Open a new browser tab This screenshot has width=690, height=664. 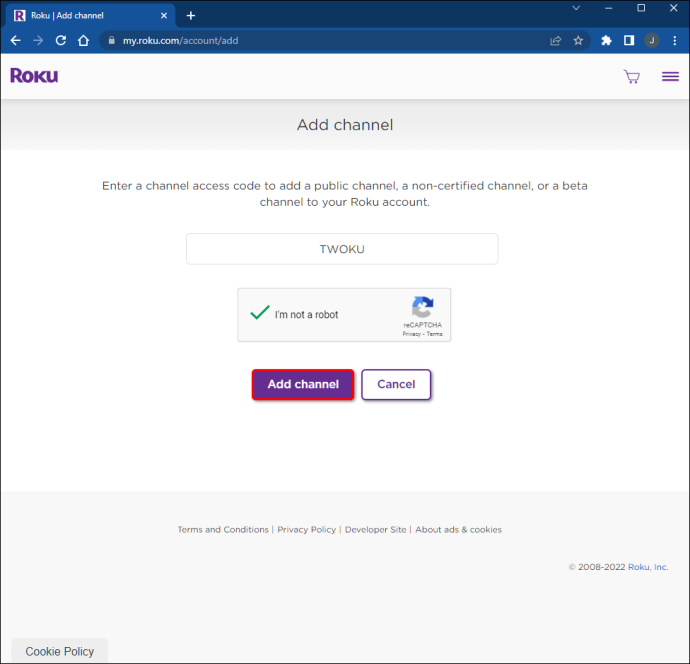pos(191,16)
